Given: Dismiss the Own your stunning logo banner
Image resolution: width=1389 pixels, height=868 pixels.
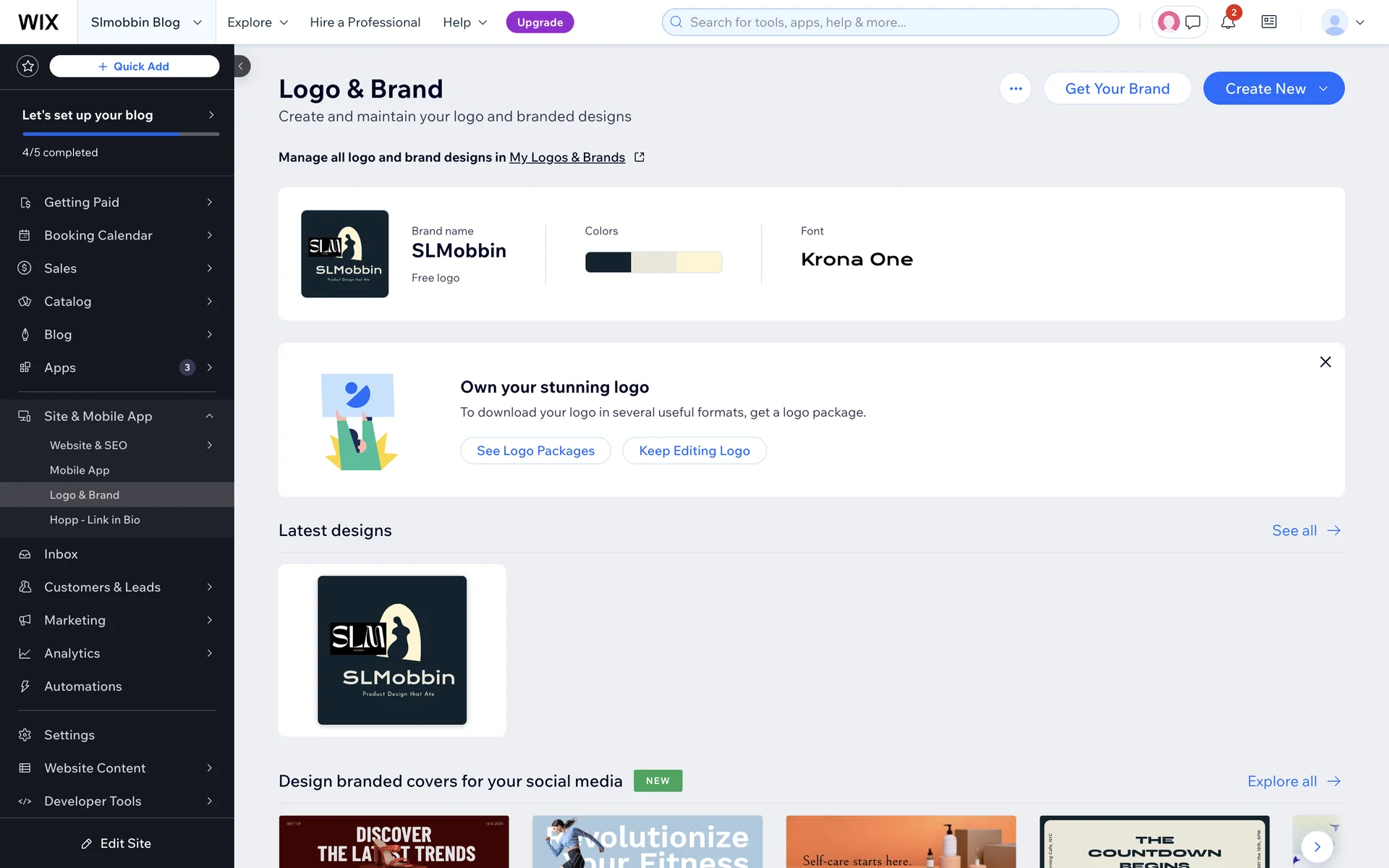Looking at the screenshot, I should (x=1325, y=362).
